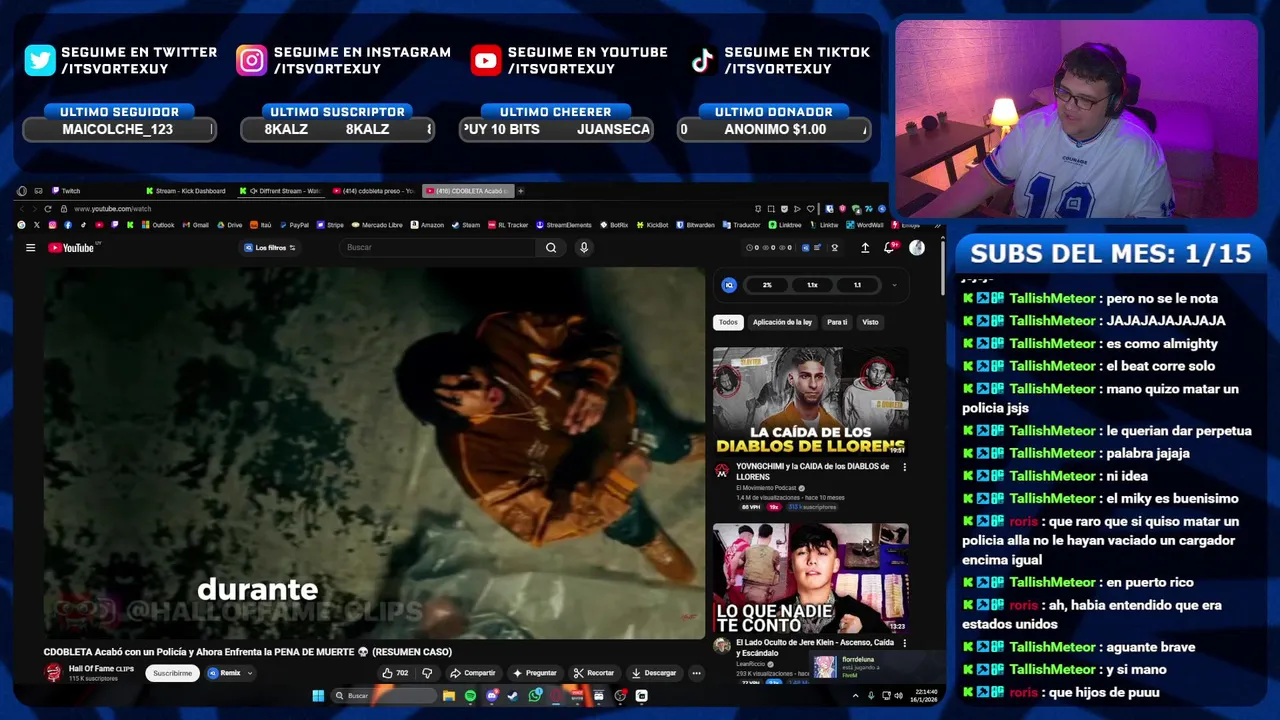
Task: Select the Para ti chip
Action: (x=837, y=322)
